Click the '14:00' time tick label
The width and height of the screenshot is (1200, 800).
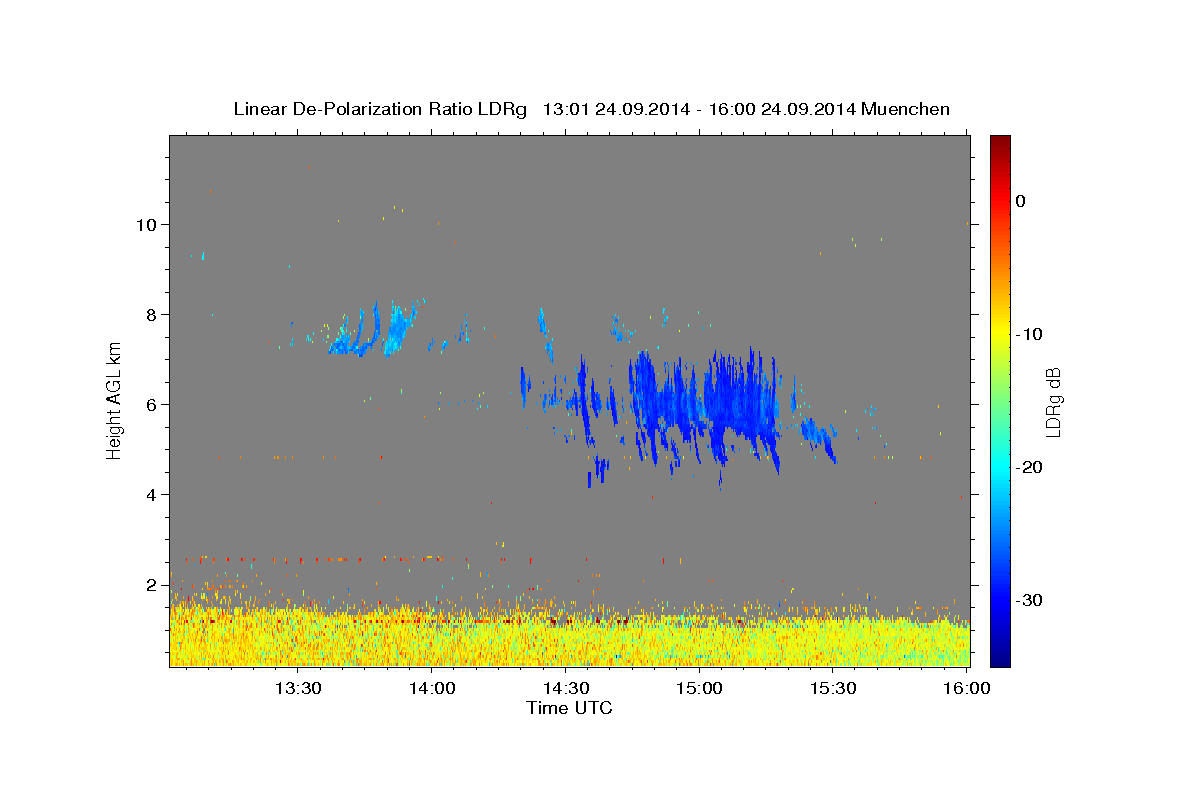pyautogui.click(x=431, y=689)
